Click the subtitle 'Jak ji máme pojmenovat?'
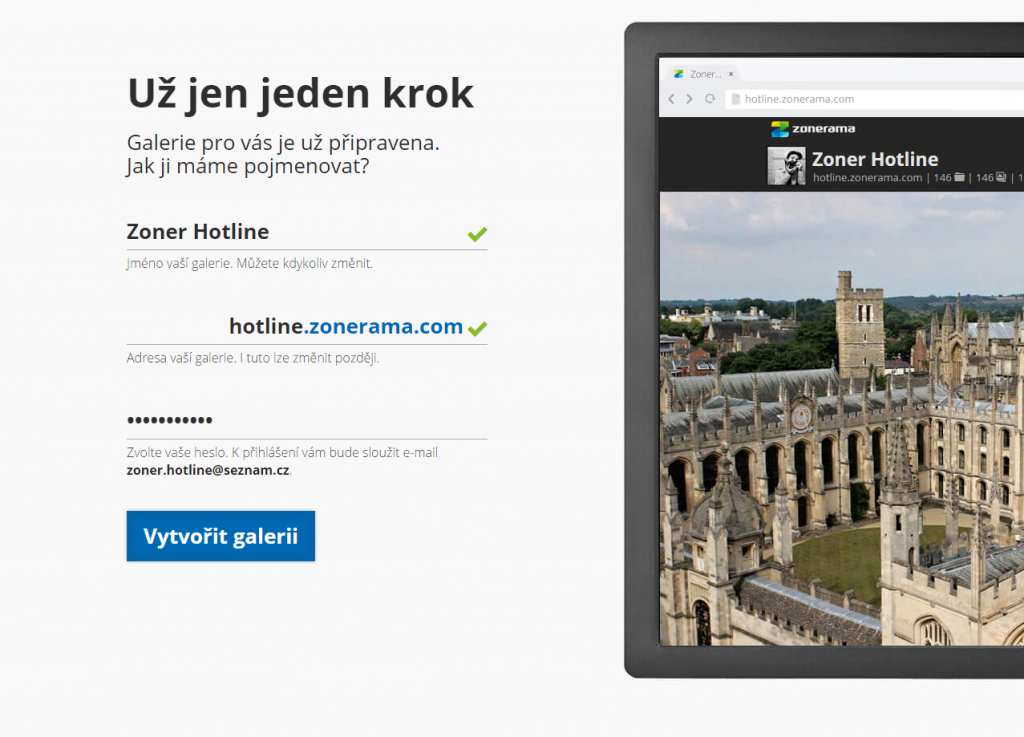The height and width of the screenshot is (737, 1024). [248, 166]
